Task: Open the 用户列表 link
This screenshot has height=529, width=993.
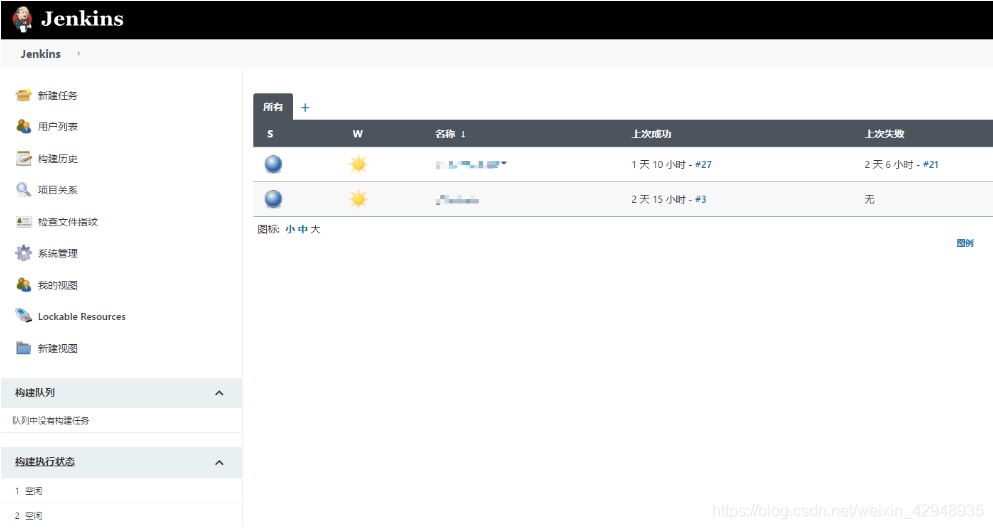Action: [58, 127]
